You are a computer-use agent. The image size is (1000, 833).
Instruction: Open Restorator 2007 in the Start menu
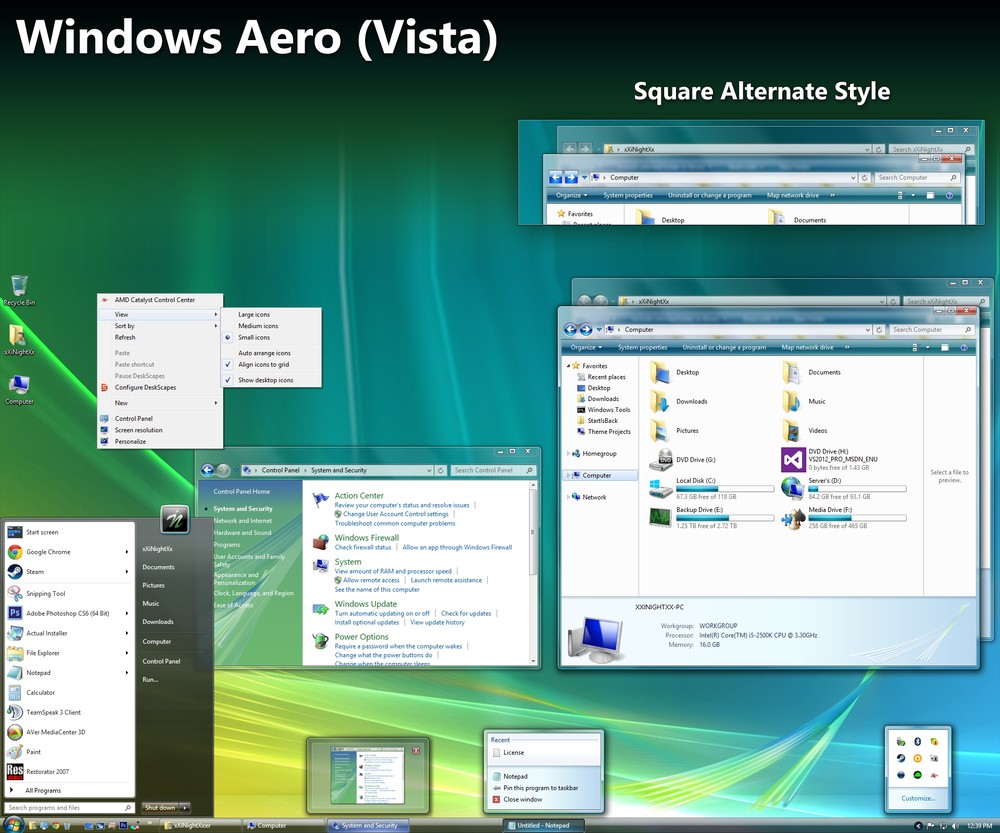[70, 771]
